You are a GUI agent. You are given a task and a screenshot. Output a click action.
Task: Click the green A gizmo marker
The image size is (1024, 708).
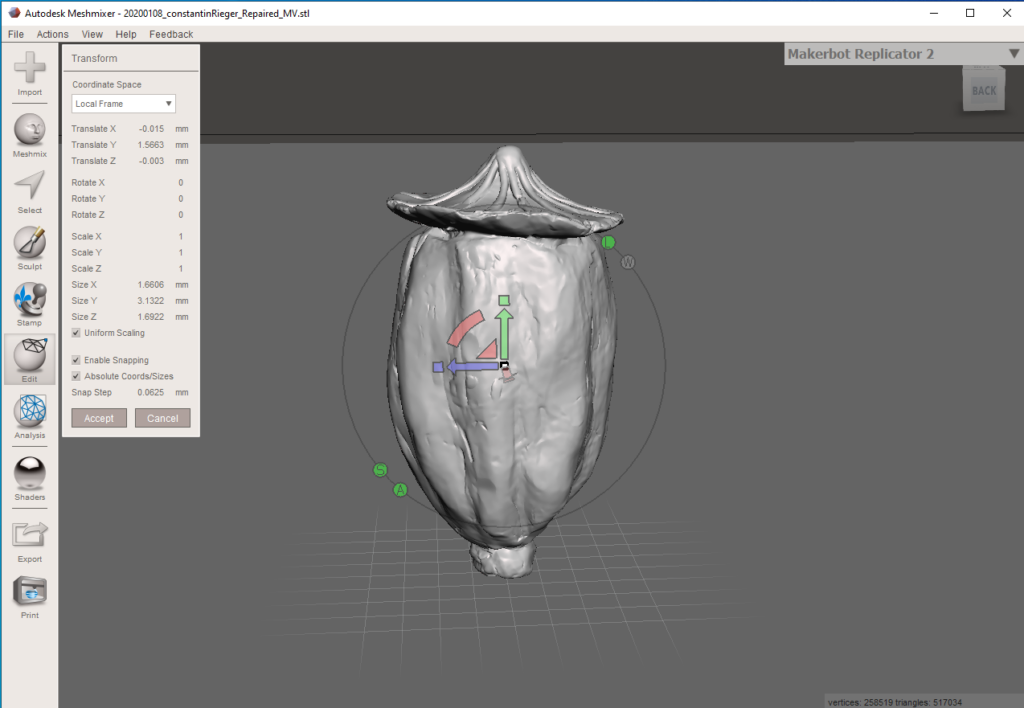click(x=400, y=490)
